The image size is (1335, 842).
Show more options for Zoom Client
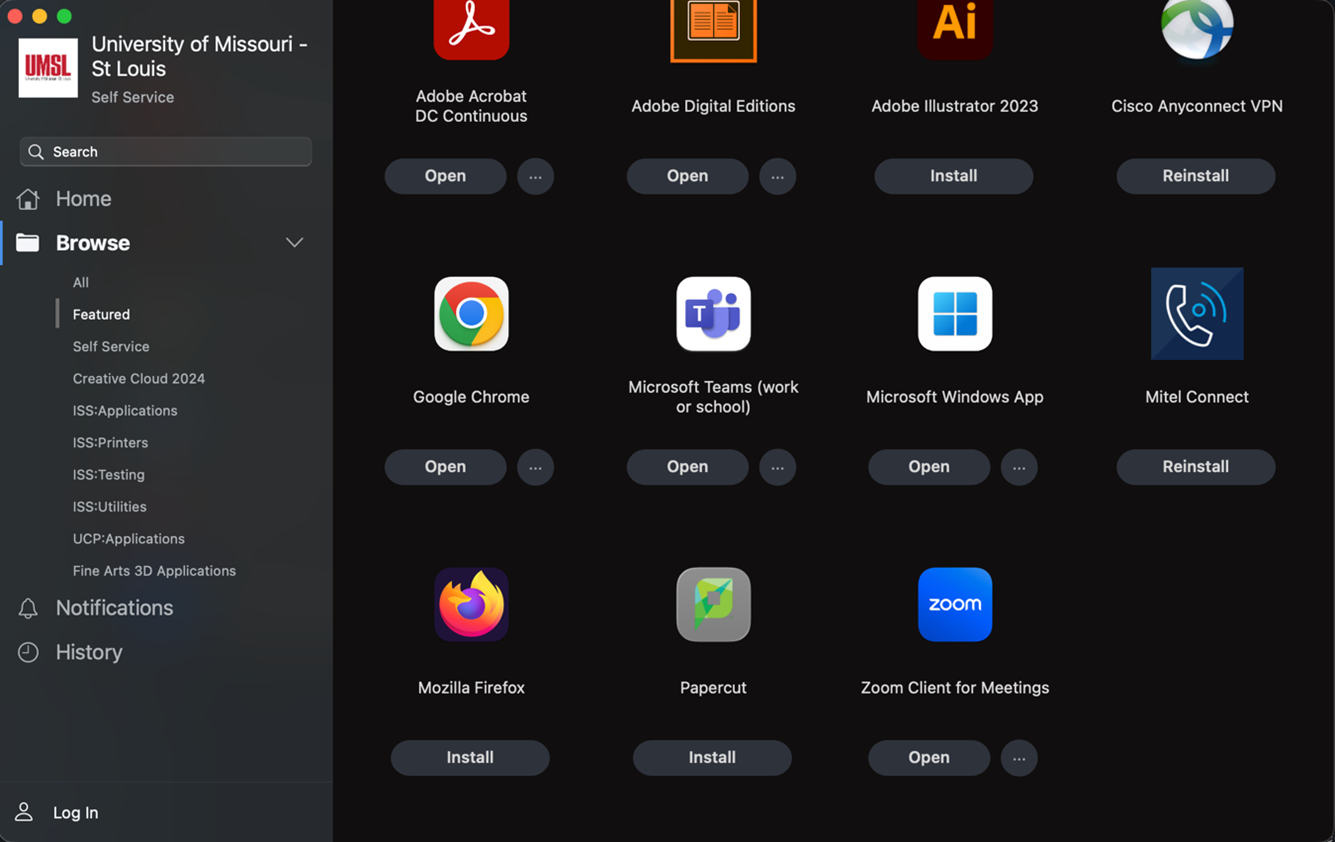point(1019,758)
